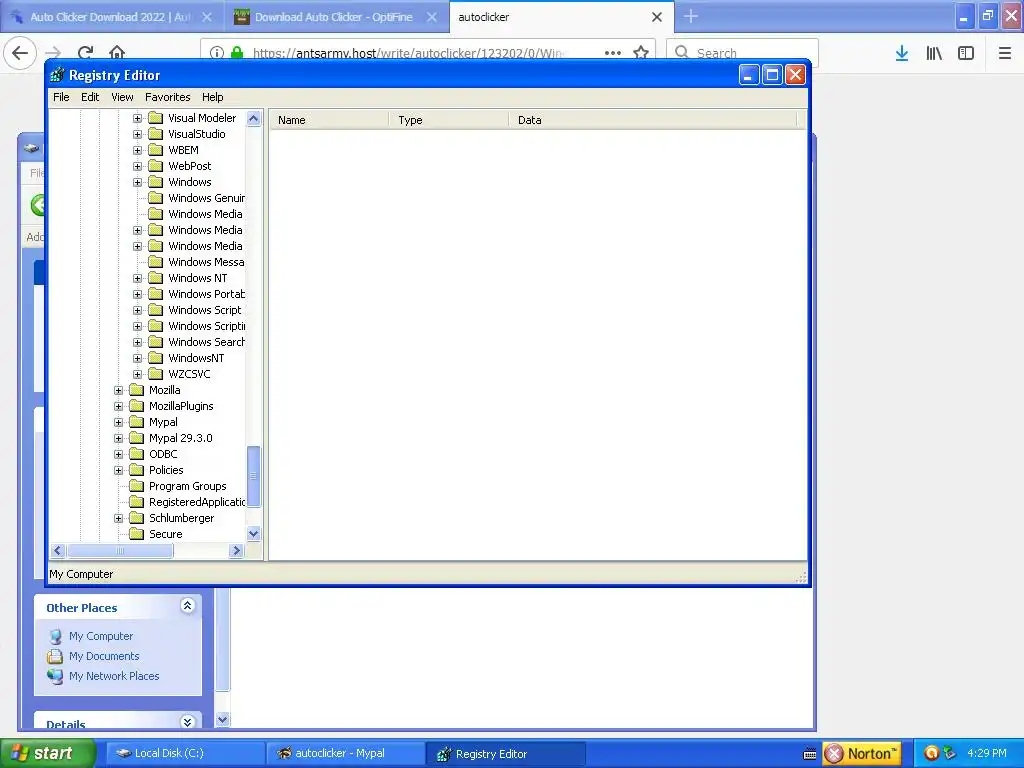Image resolution: width=1024 pixels, height=768 pixels.
Task: Open the Edit menu in Registry Editor
Action: 90,97
